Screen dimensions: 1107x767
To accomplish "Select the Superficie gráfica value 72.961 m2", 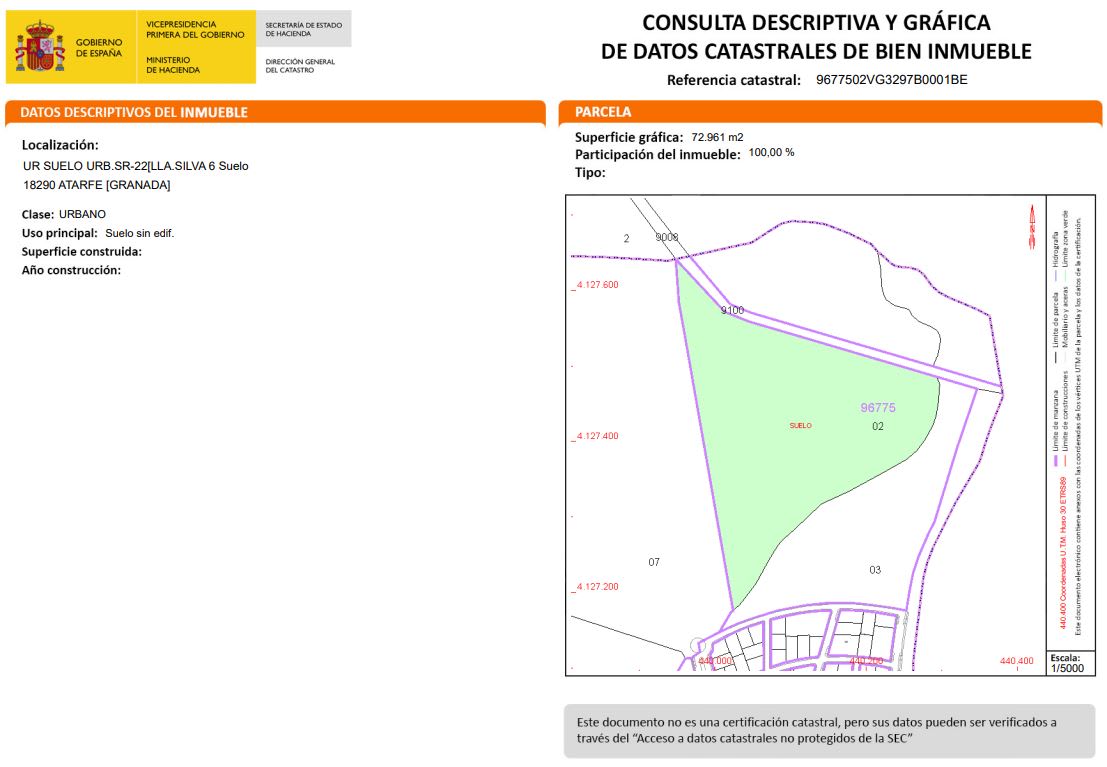I will click(717, 137).
